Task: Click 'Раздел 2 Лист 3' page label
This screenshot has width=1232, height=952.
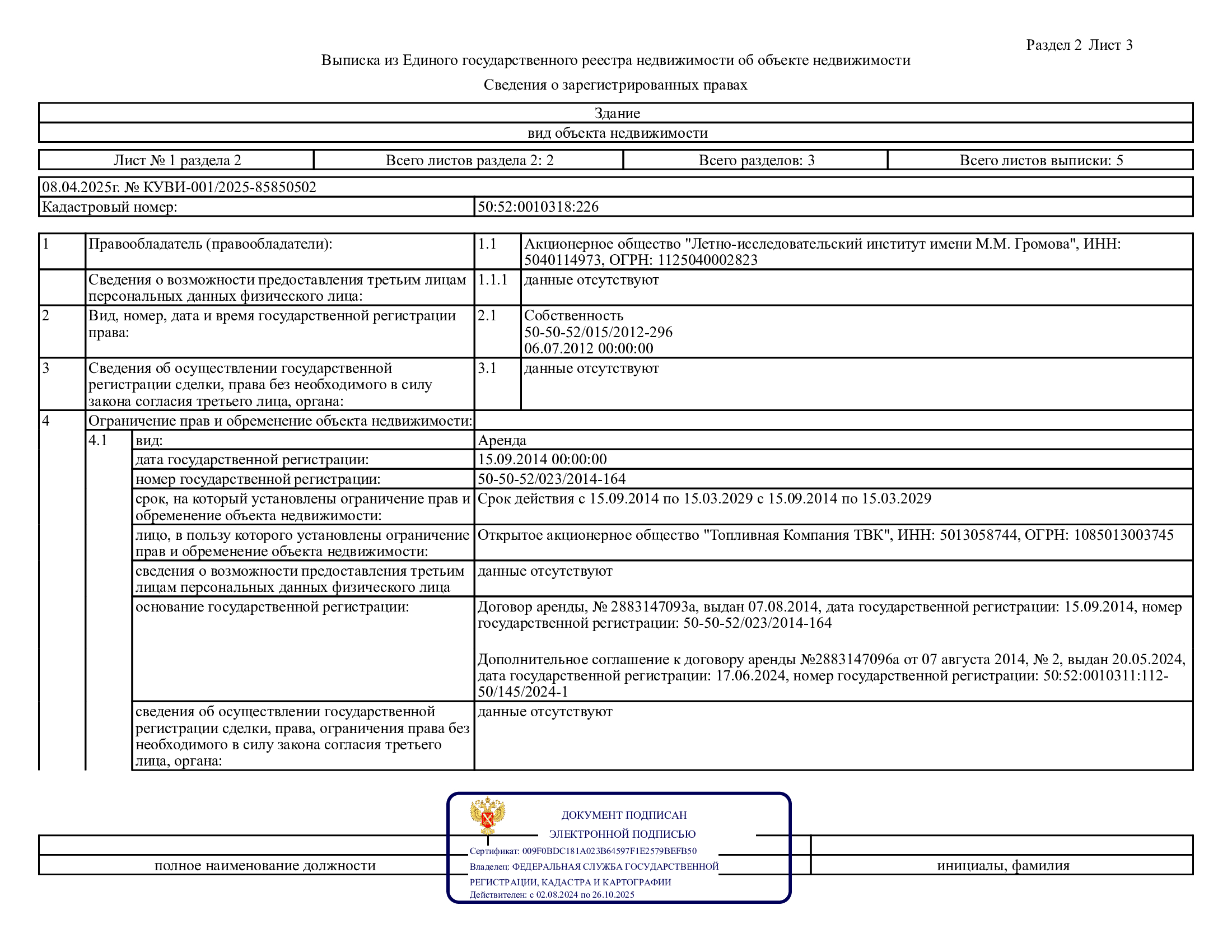Action: (1079, 45)
